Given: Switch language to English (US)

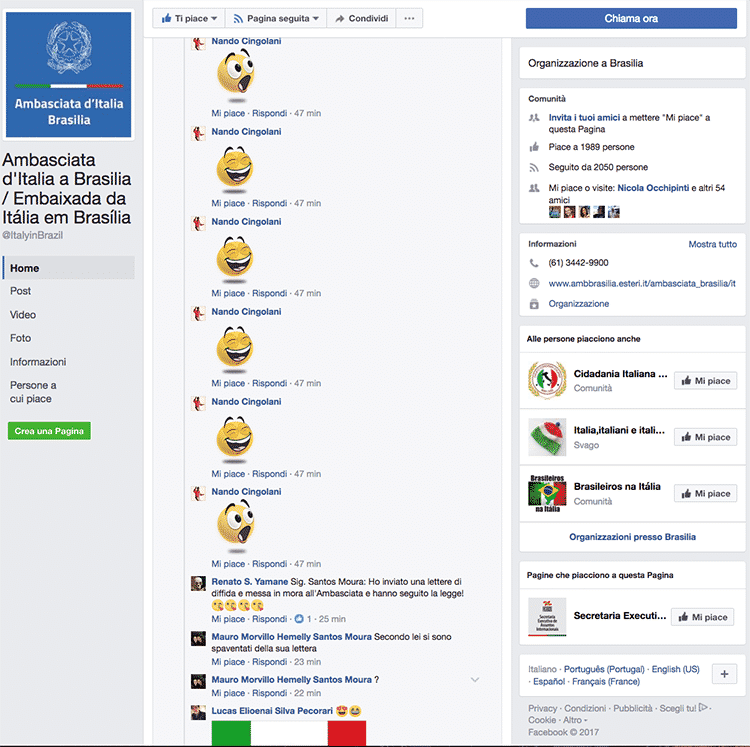Looking at the screenshot, I should 675,669.
